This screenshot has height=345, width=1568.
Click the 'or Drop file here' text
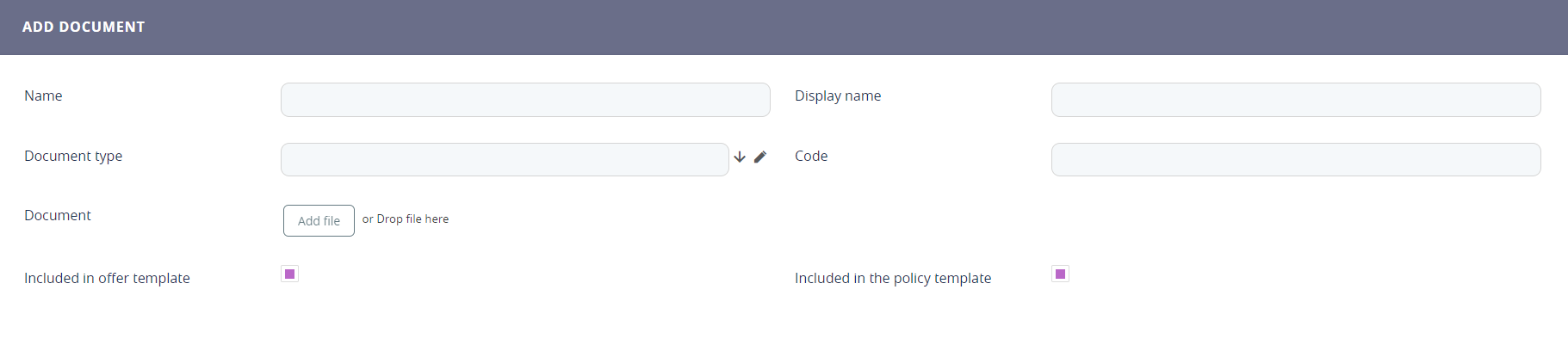pyautogui.click(x=406, y=219)
